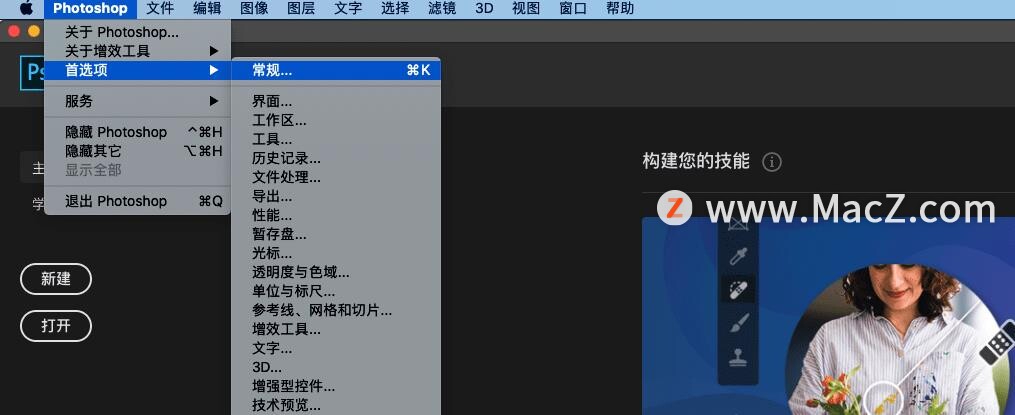Open the 文字 menu
This screenshot has height=415, width=1015.
[x=348, y=8]
